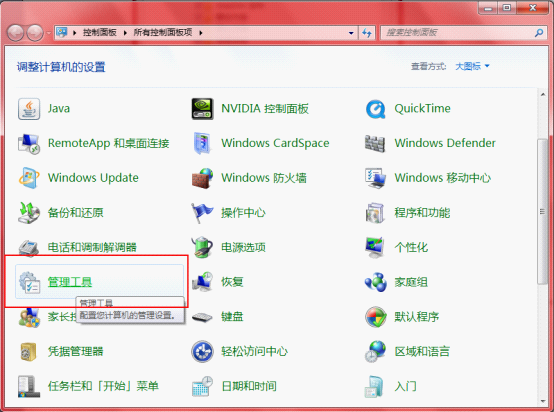Viewport: 554px width, 412px height.
Task: Open 家长控制 people icon
Action: [29, 317]
